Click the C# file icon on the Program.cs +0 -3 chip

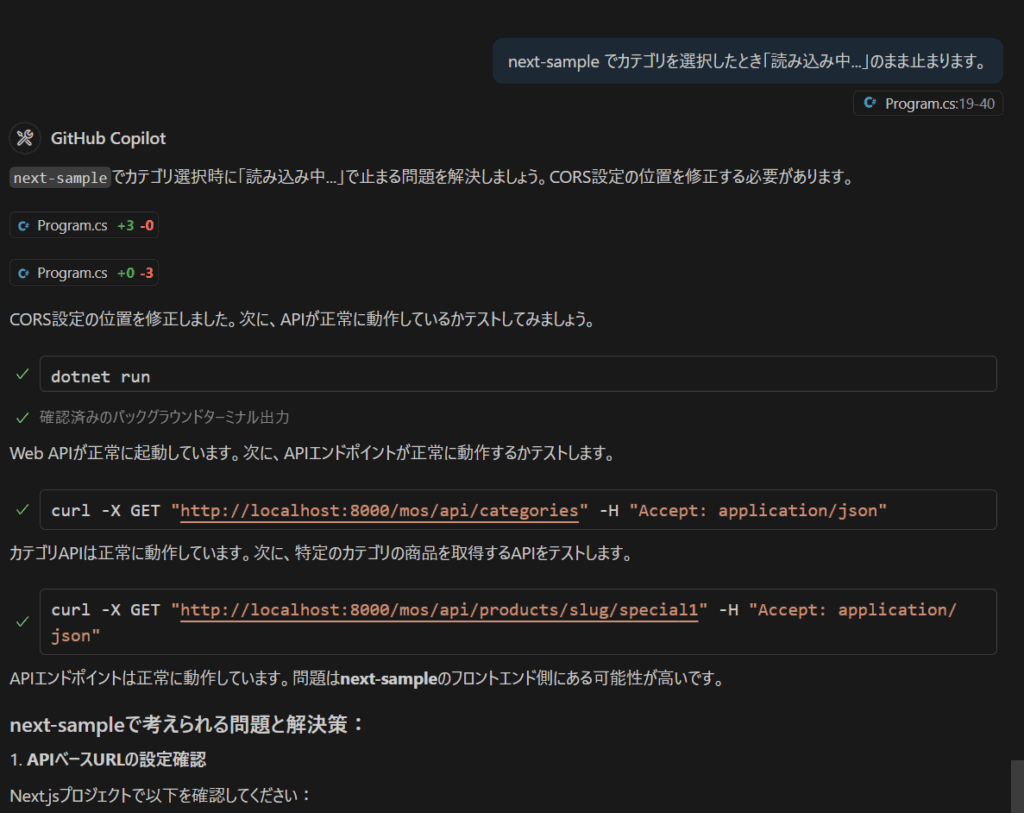pos(23,273)
